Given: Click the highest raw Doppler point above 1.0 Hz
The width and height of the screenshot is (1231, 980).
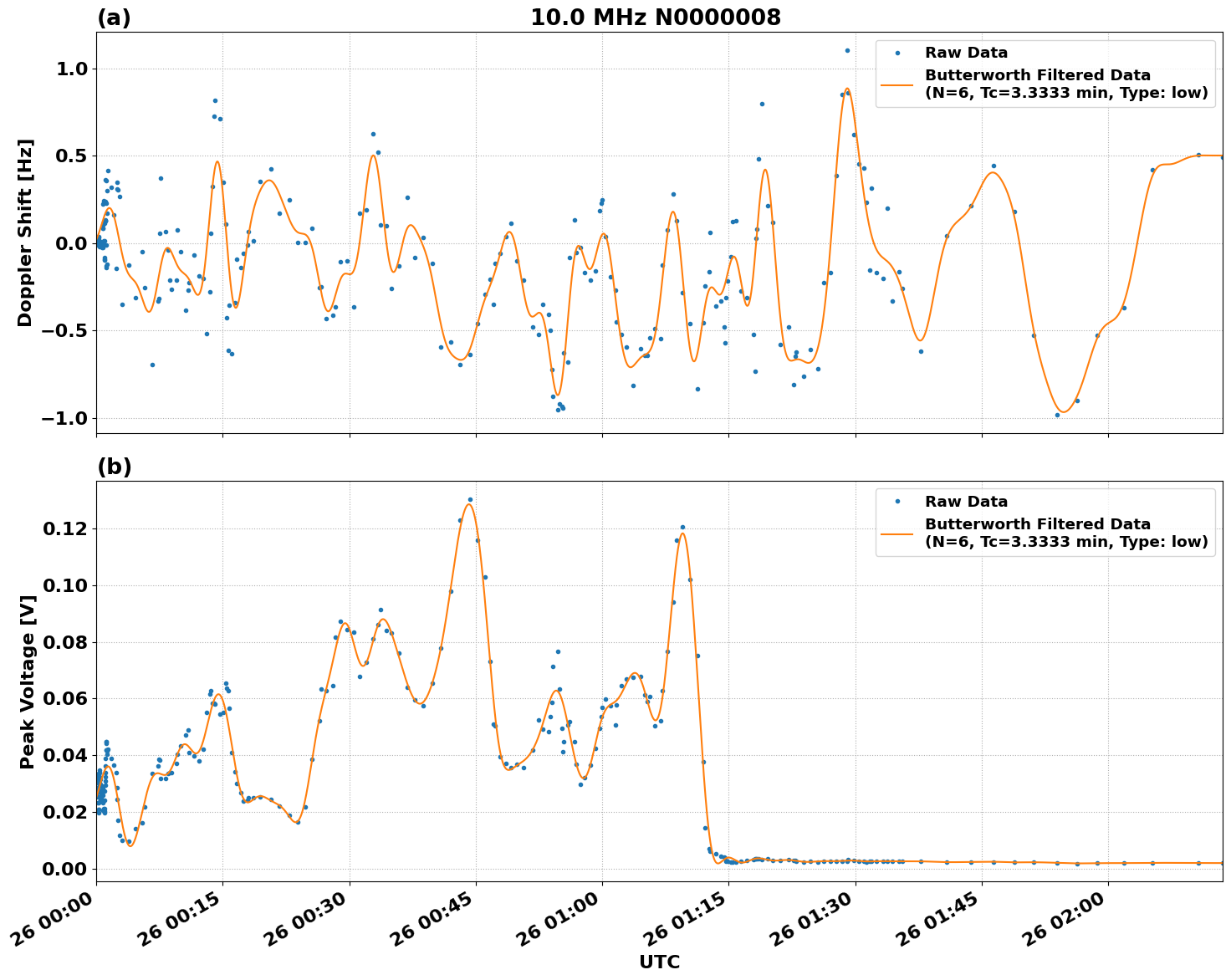Looking at the screenshot, I should (x=846, y=50).
